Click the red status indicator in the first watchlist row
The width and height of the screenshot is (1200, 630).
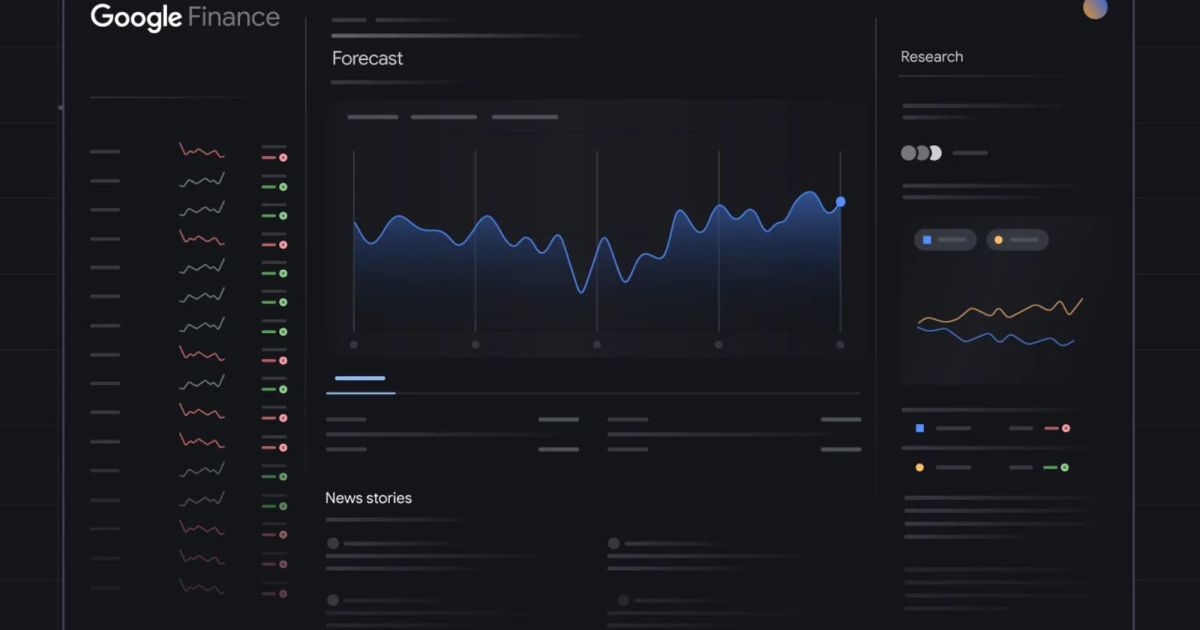point(283,158)
